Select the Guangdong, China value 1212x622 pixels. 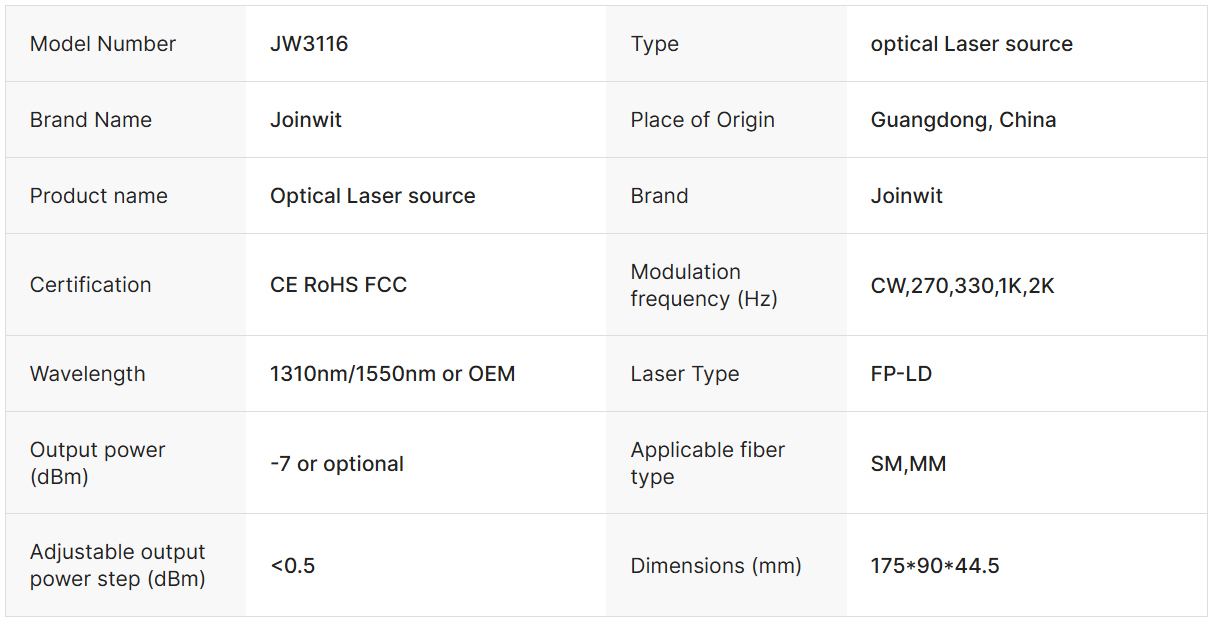tap(963, 120)
